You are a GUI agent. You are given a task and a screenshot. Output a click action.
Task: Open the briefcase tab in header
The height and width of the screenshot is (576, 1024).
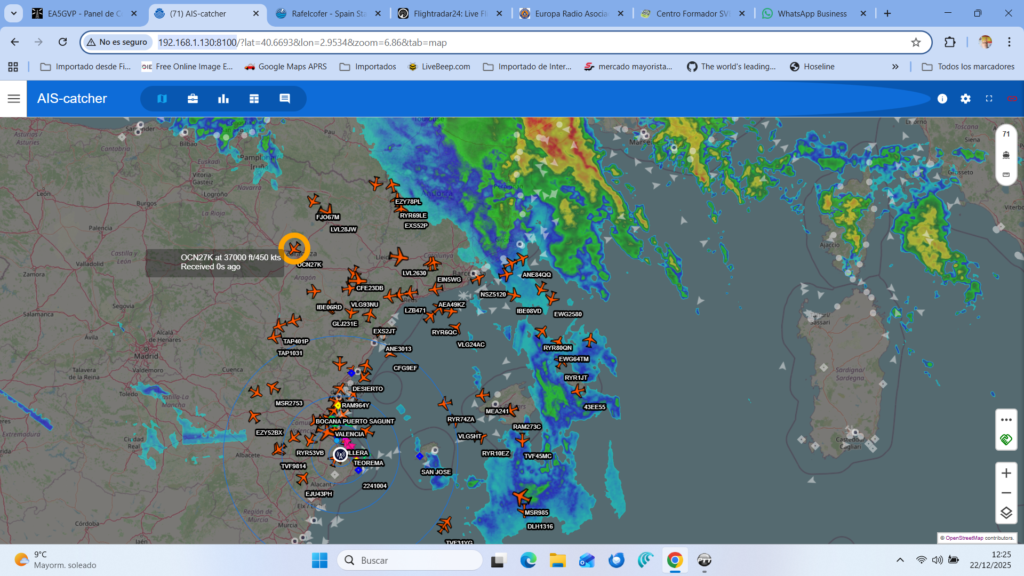click(x=192, y=99)
